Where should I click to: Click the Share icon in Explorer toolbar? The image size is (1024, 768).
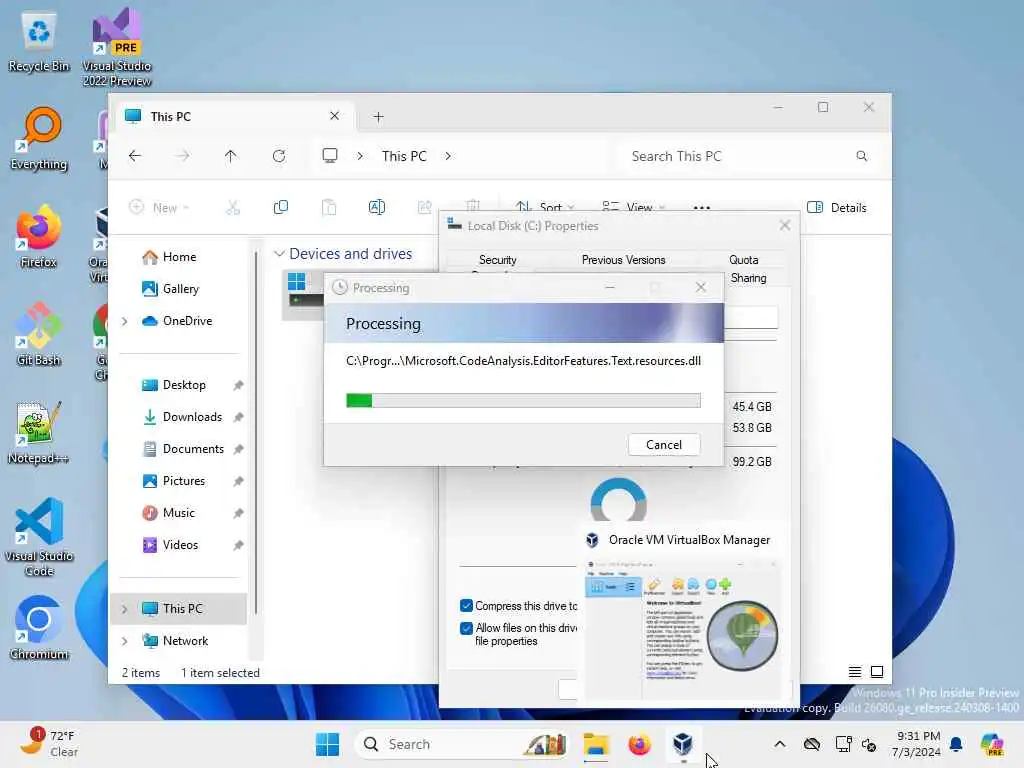[424, 208]
